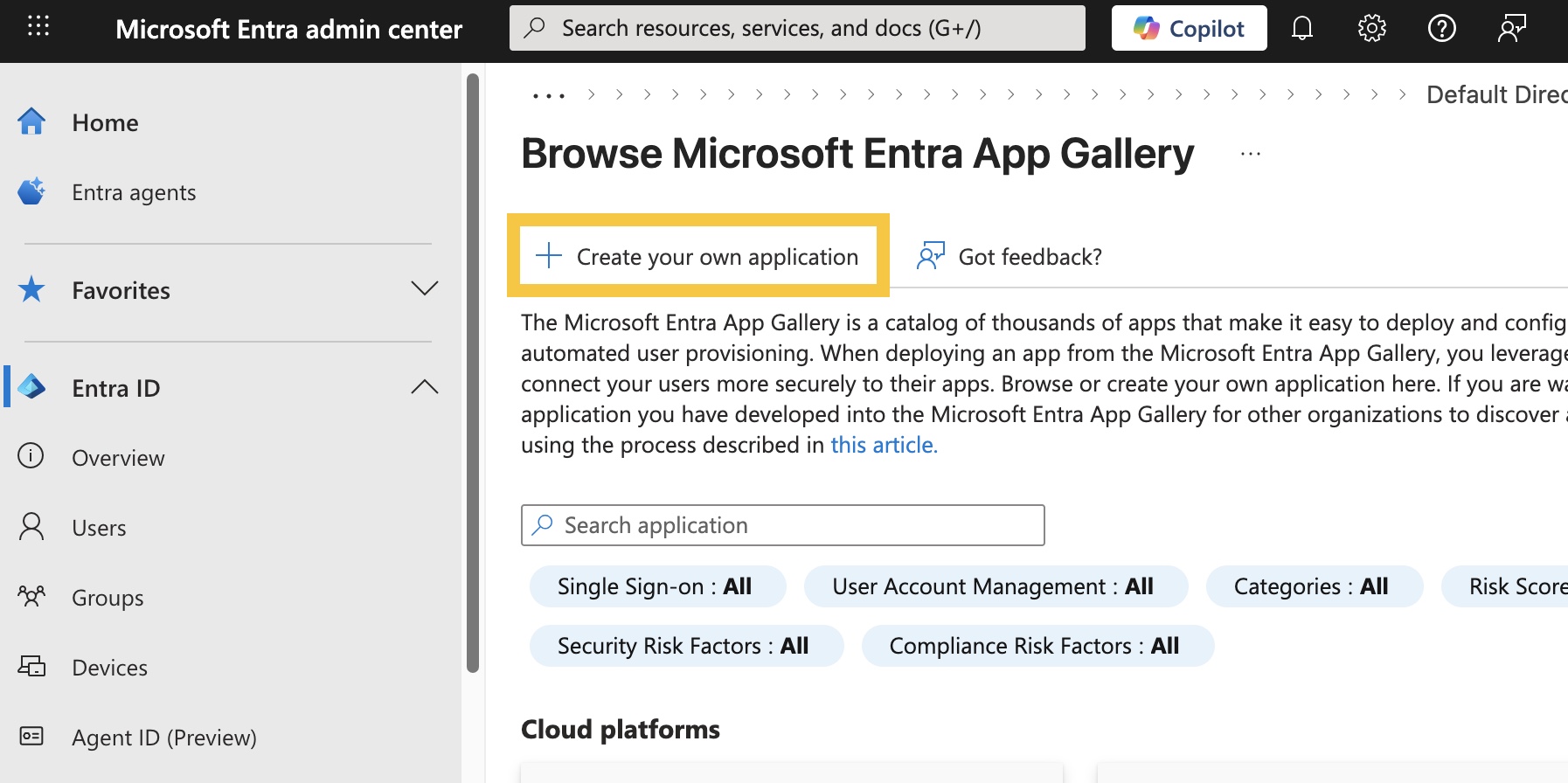Expand the Favorites section chevron
The width and height of the screenshot is (1568, 783).
click(x=424, y=289)
